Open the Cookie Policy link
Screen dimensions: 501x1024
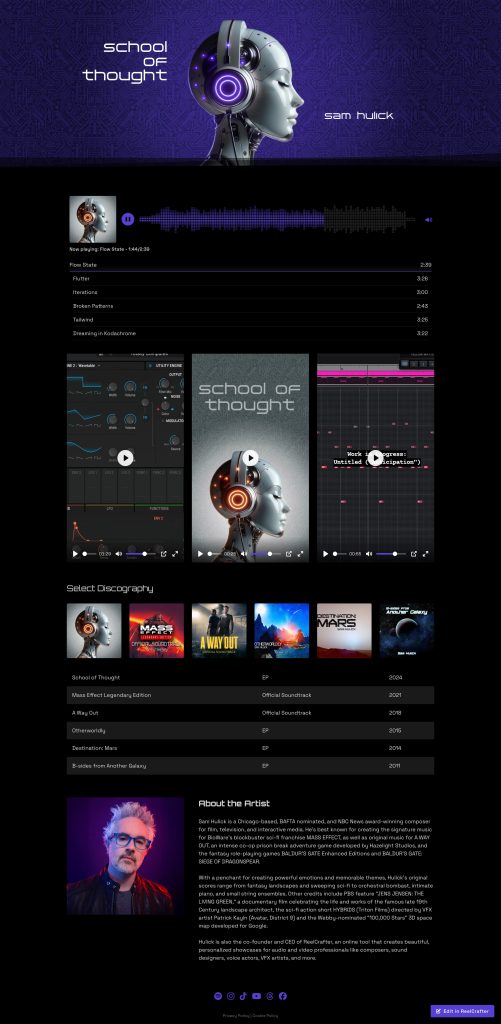pyautogui.click(x=265, y=1016)
